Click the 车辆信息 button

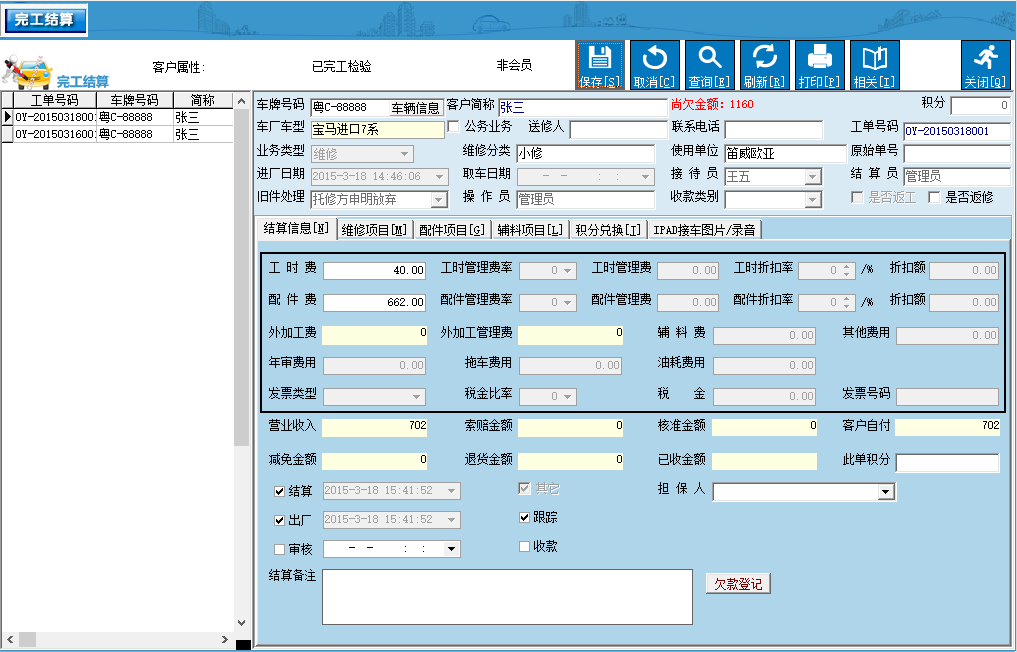[416, 108]
